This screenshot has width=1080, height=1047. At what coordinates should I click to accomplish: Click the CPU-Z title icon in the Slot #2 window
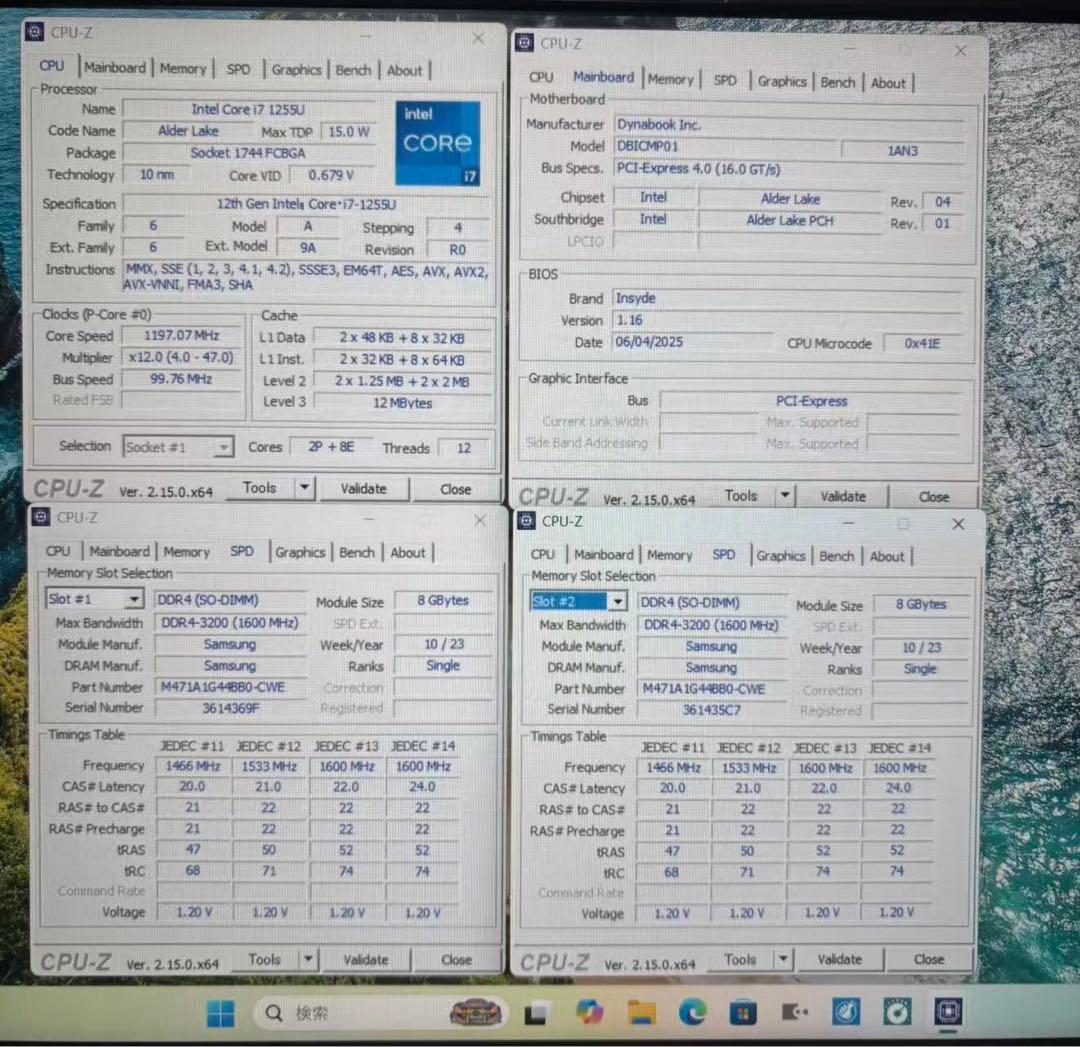pyautogui.click(x=527, y=521)
